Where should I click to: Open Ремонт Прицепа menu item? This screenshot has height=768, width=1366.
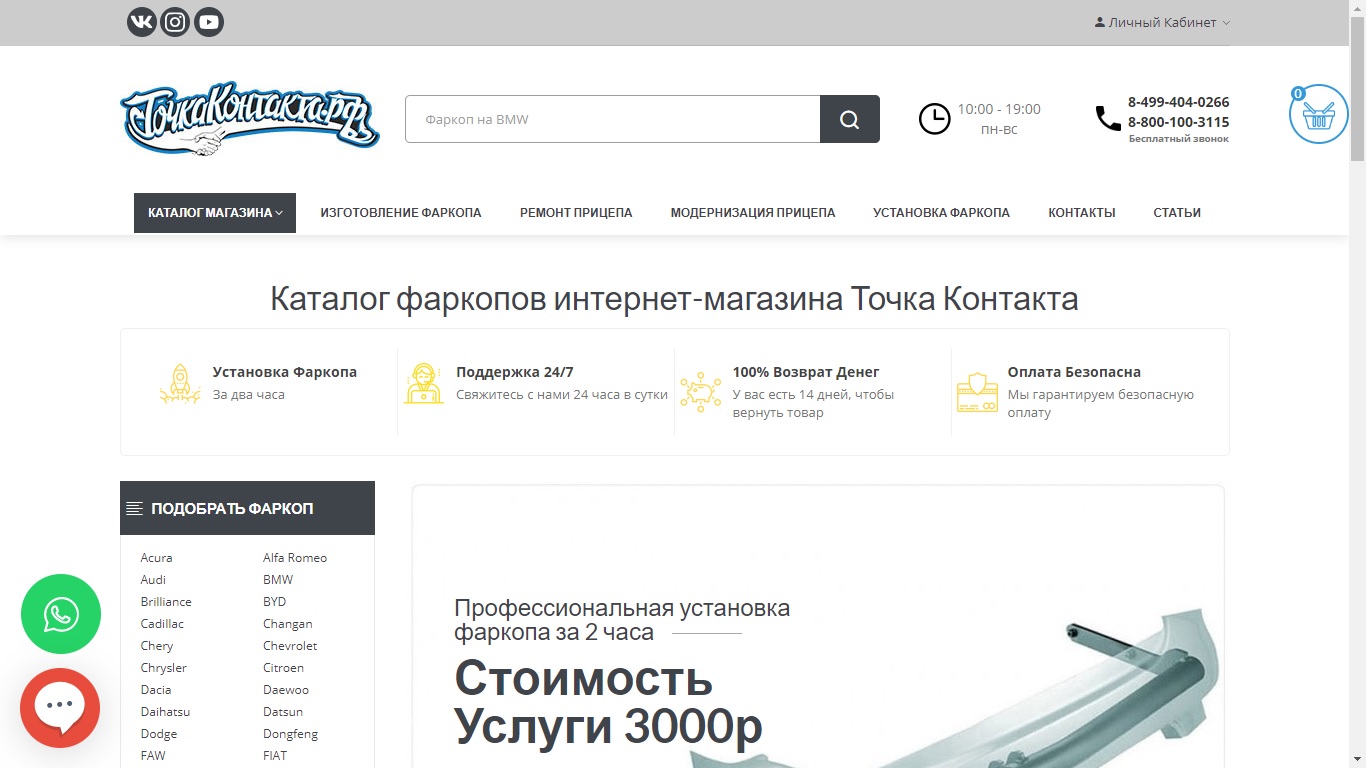point(576,213)
